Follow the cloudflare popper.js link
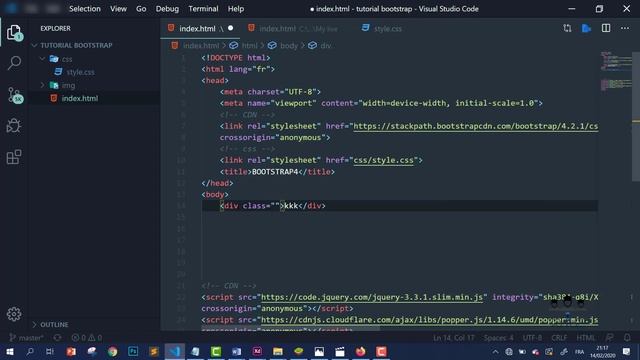 coord(429,320)
